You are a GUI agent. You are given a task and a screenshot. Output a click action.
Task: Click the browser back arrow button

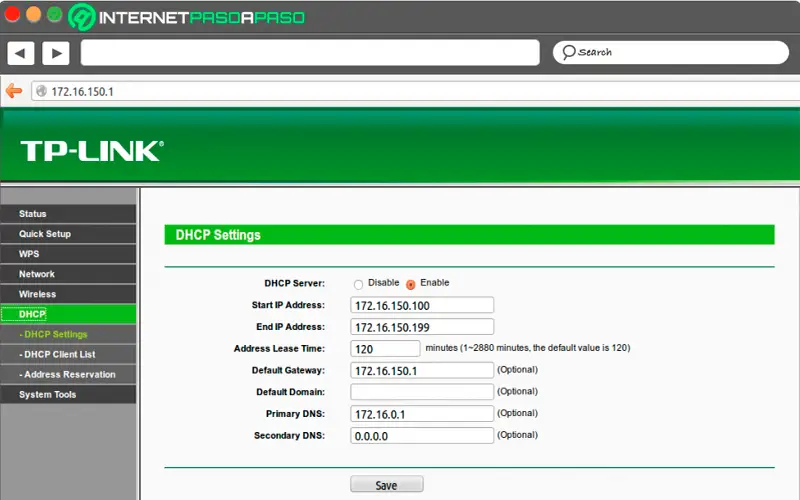(x=20, y=53)
